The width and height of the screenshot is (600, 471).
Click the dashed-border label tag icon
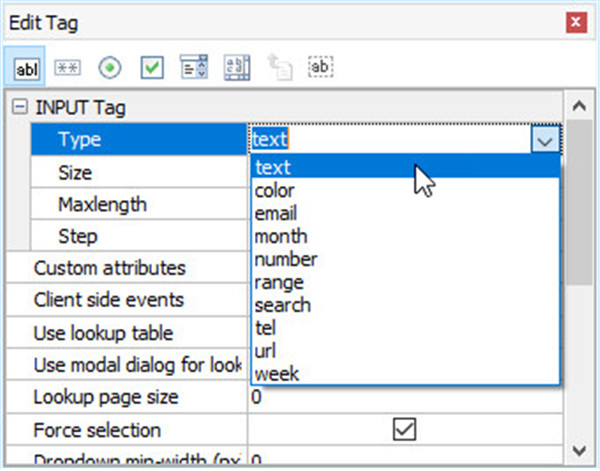point(321,67)
